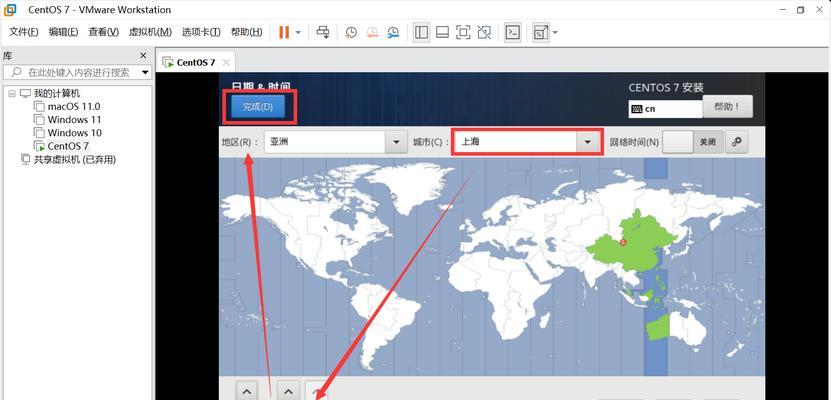
Task: Open the 查看(V) menu
Action: 103,32
